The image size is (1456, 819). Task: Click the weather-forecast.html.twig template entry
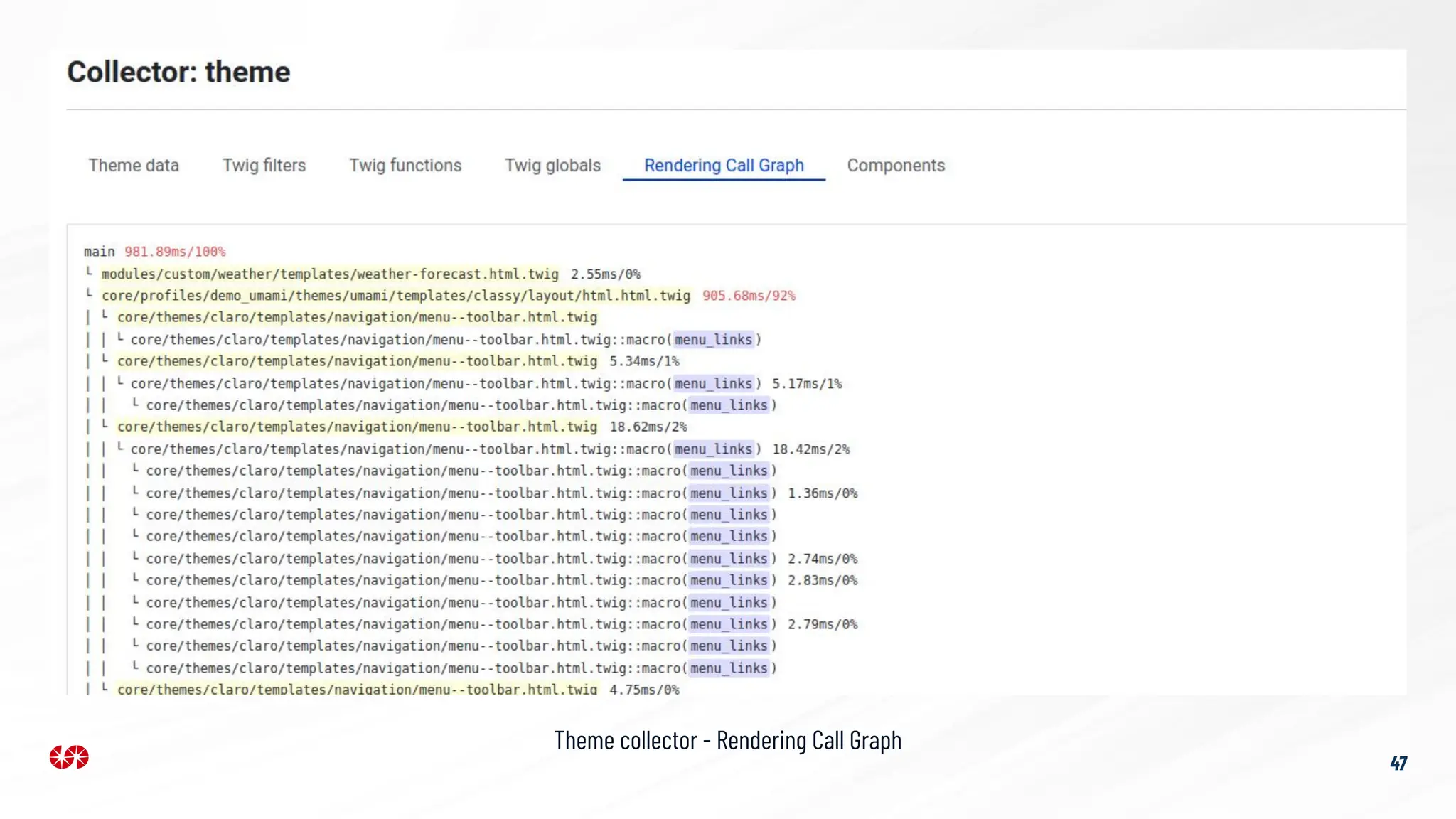click(x=330, y=274)
